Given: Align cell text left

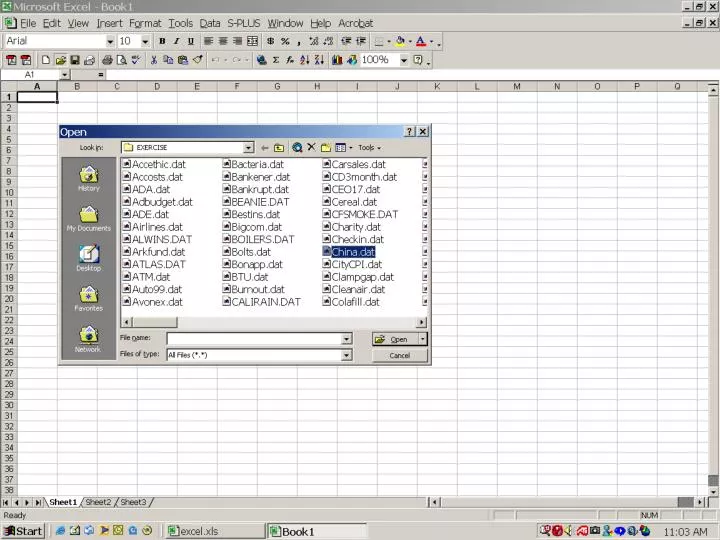Looking at the screenshot, I should 208,41.
